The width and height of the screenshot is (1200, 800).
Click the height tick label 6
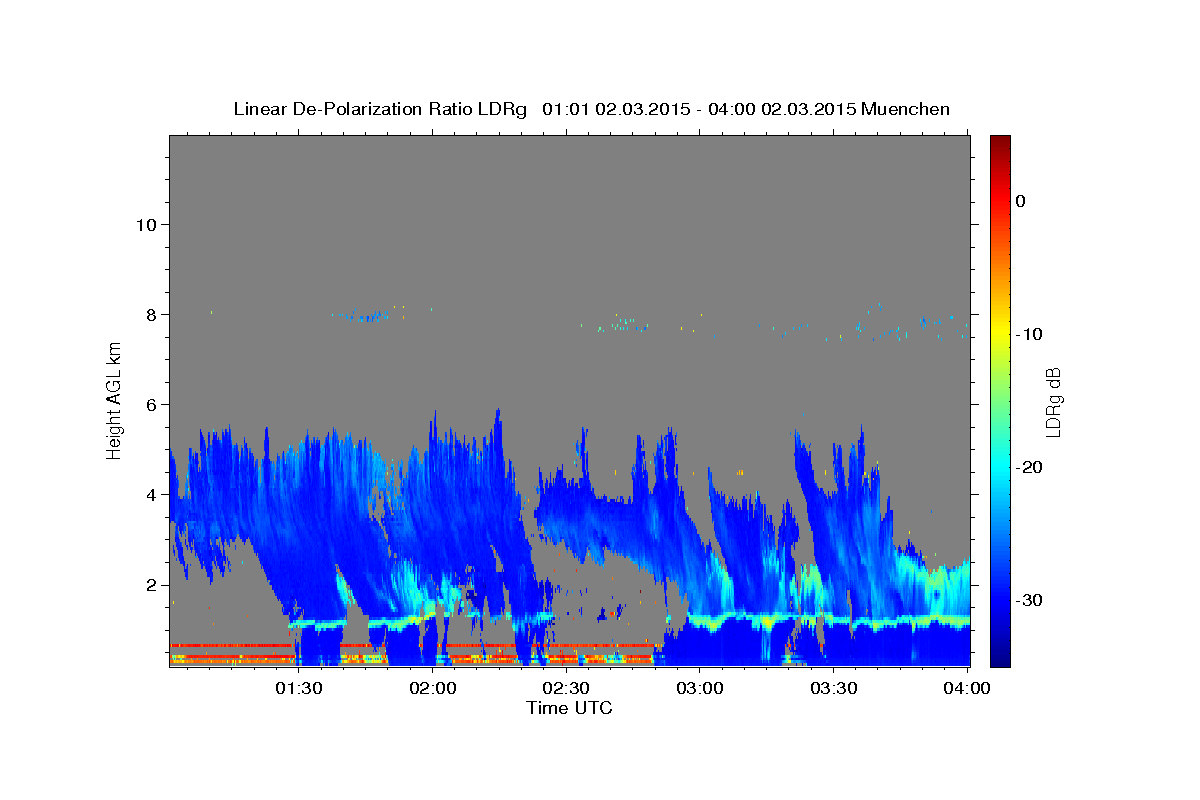pos(152,404)
